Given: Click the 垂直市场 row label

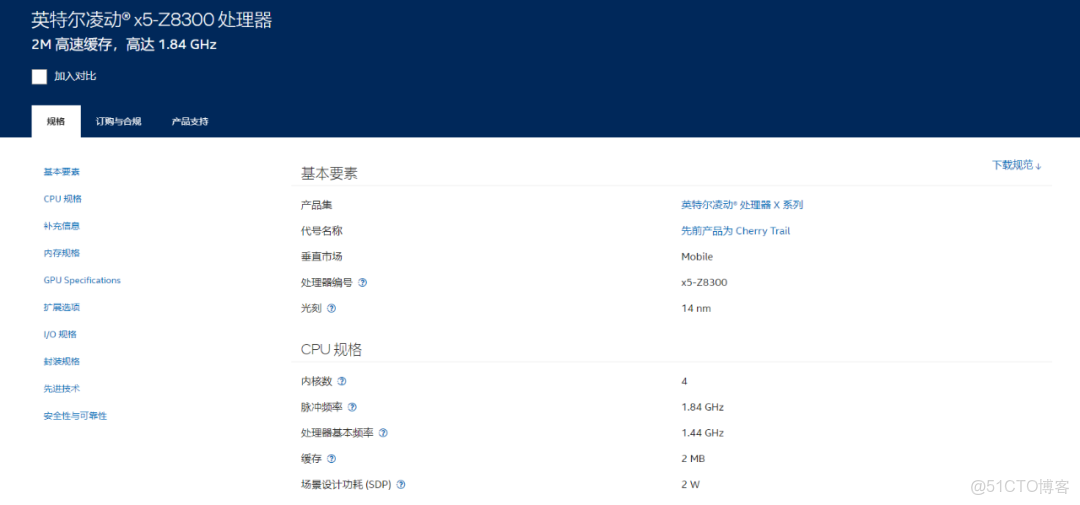Looking at the screenshot, I should [x=322, y=257].
